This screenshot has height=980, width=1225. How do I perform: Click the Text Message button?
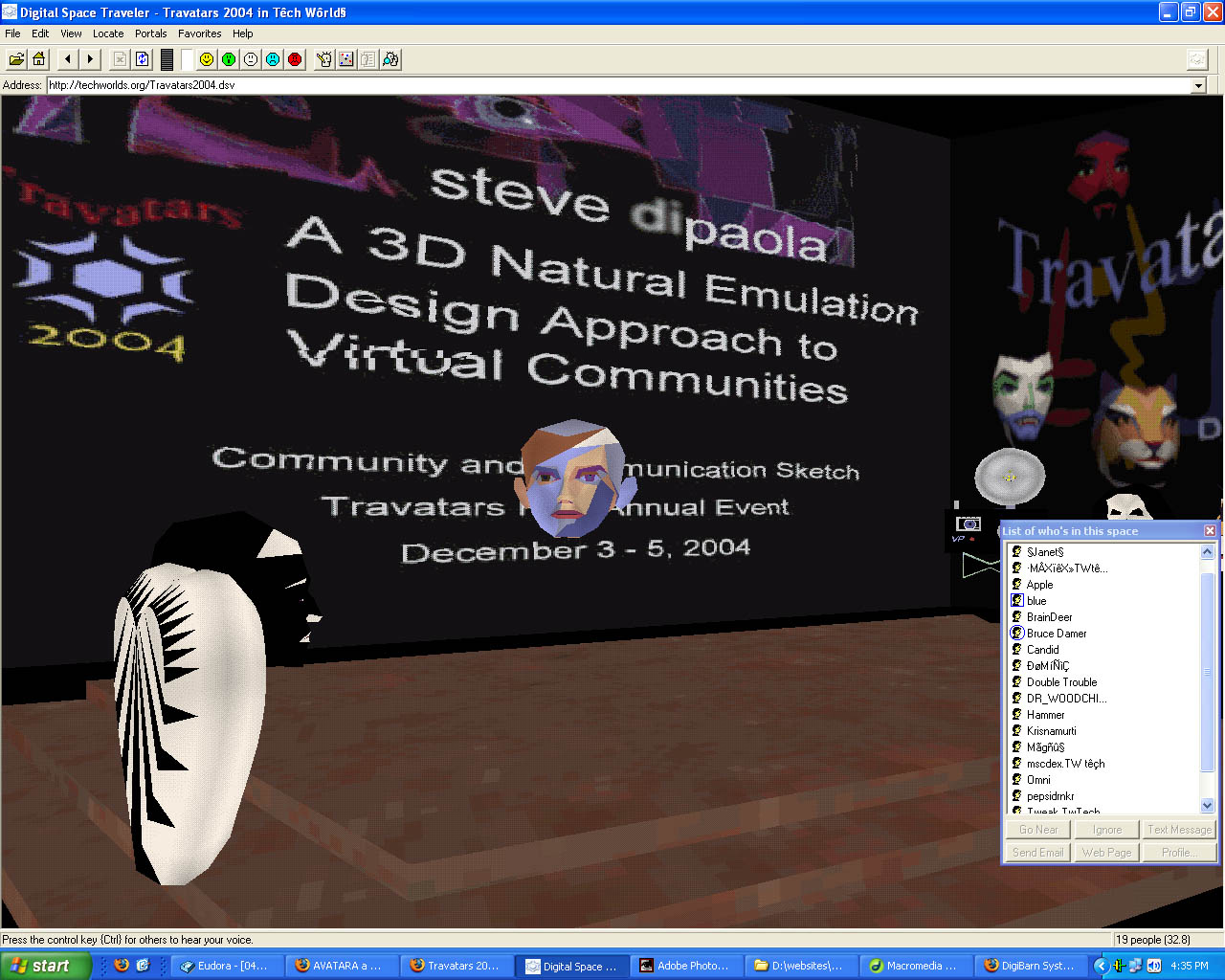[1179, 830]
